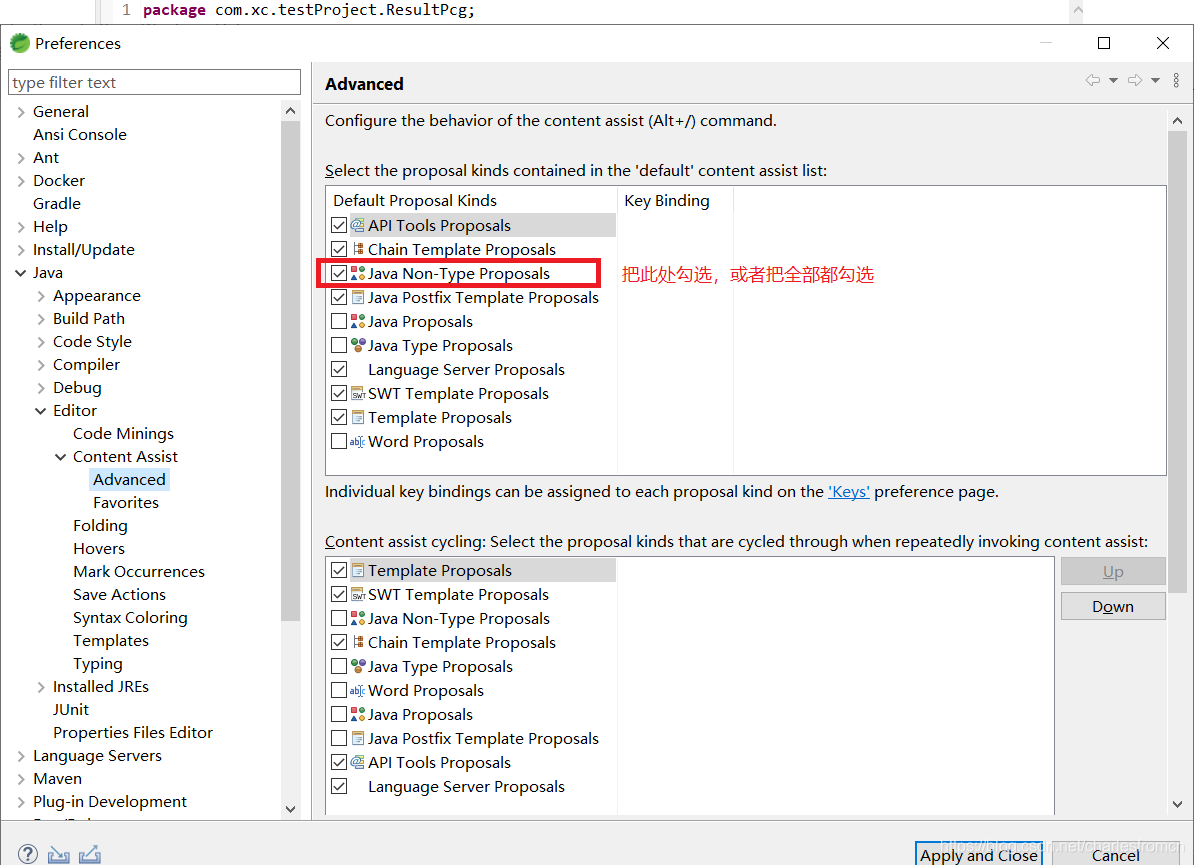Expand the Code Style node

pos(41,342)
